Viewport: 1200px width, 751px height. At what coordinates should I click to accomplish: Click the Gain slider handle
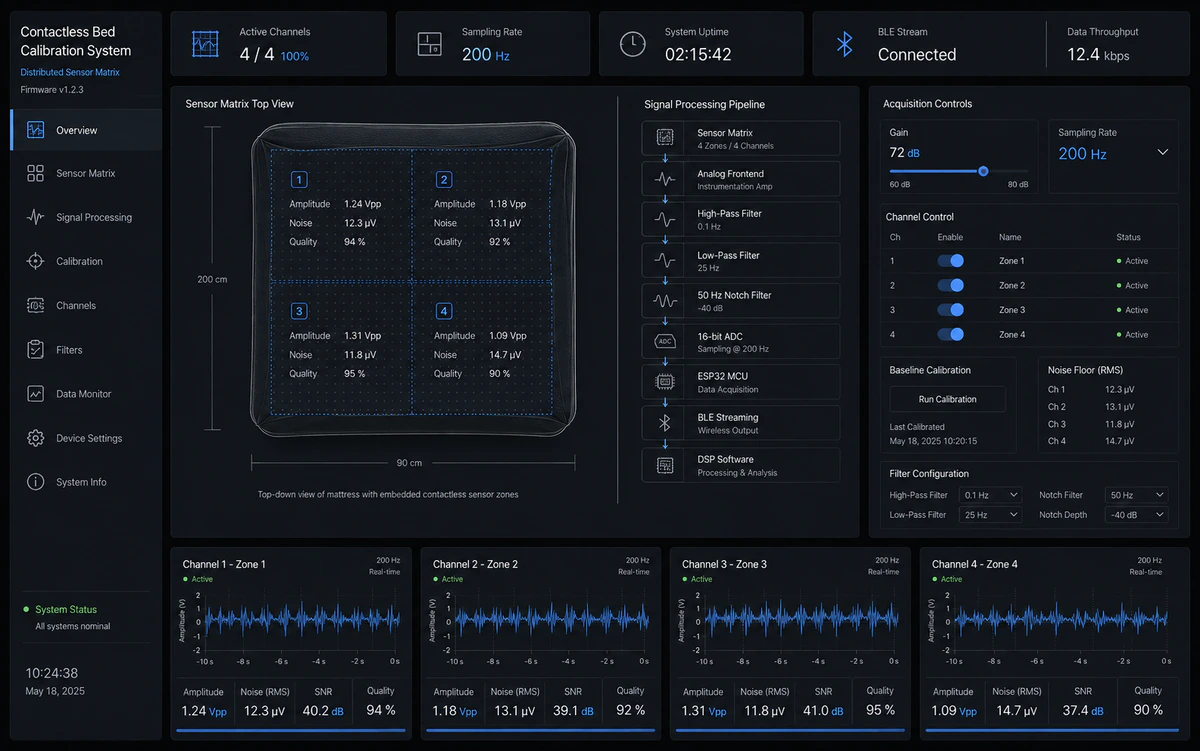coord(983,171)
